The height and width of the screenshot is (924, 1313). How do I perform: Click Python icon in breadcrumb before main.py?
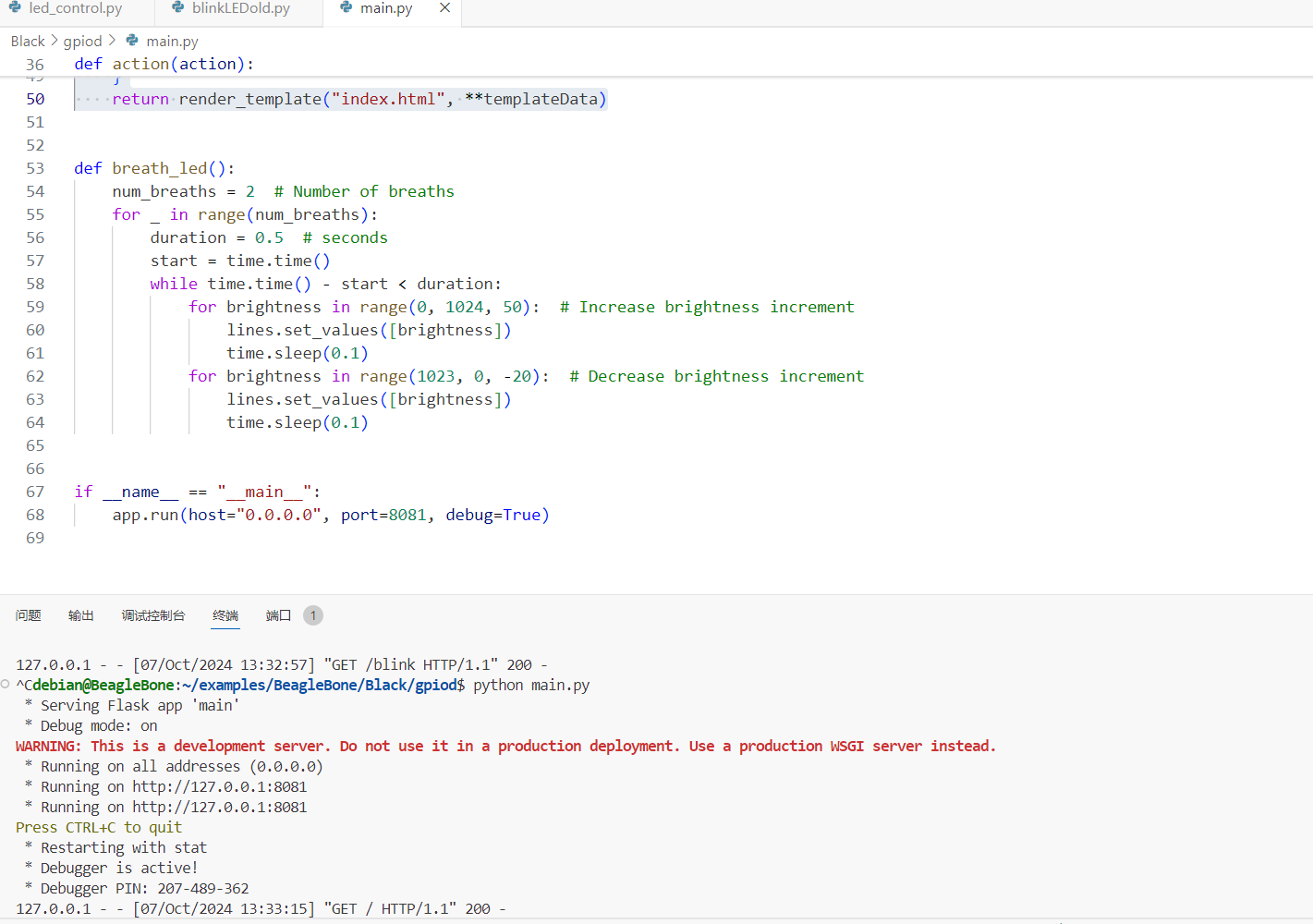[x=132, y=41]
